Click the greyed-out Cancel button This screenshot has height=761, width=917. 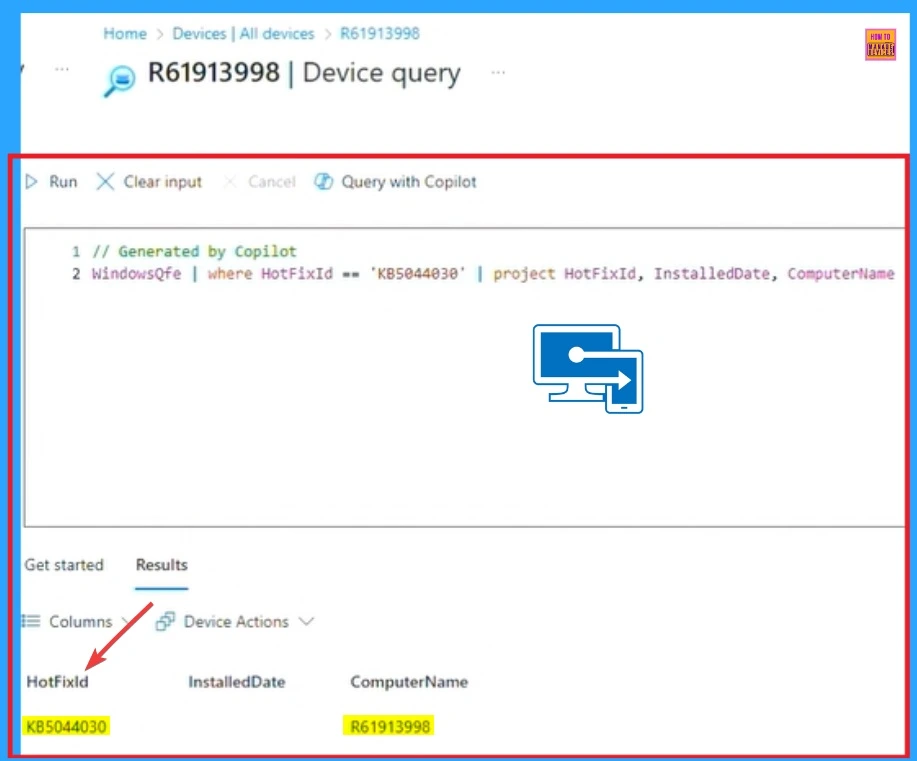[x=260, y=182]
